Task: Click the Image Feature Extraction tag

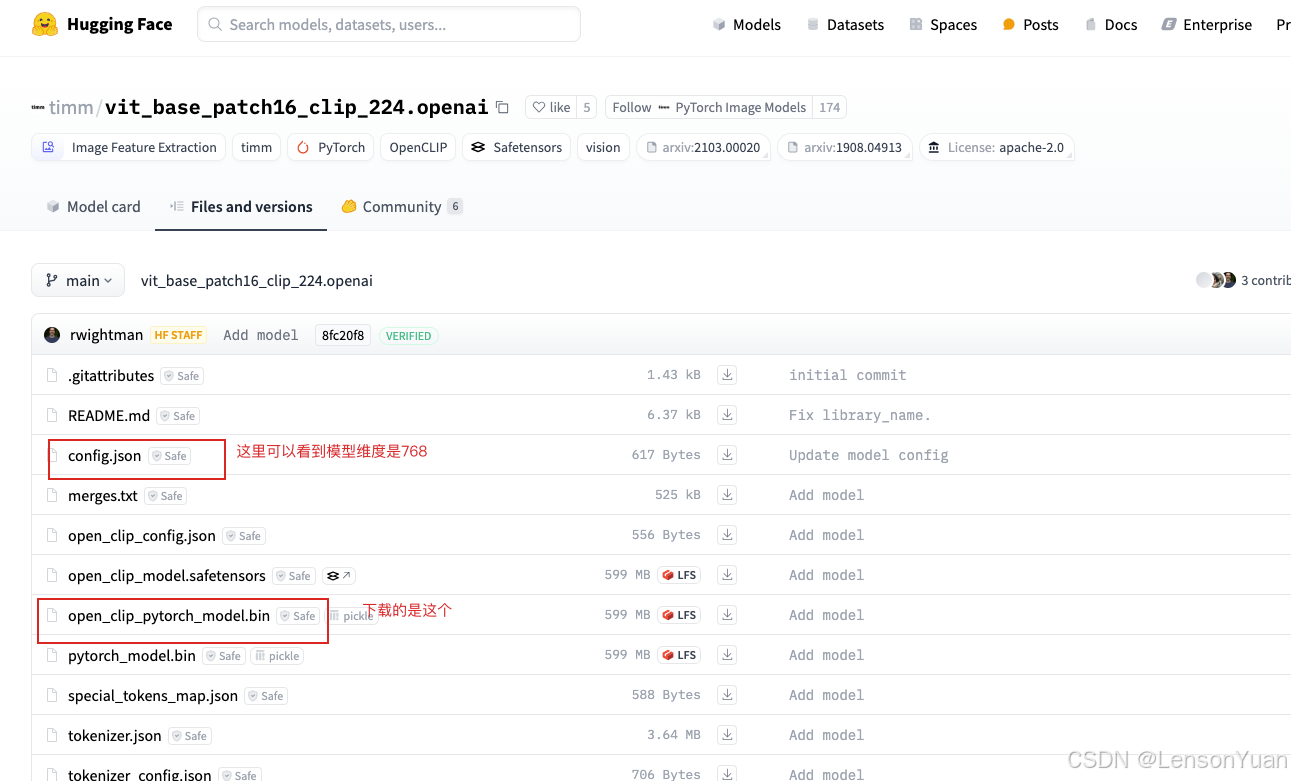Action: (x=129, y=147)
